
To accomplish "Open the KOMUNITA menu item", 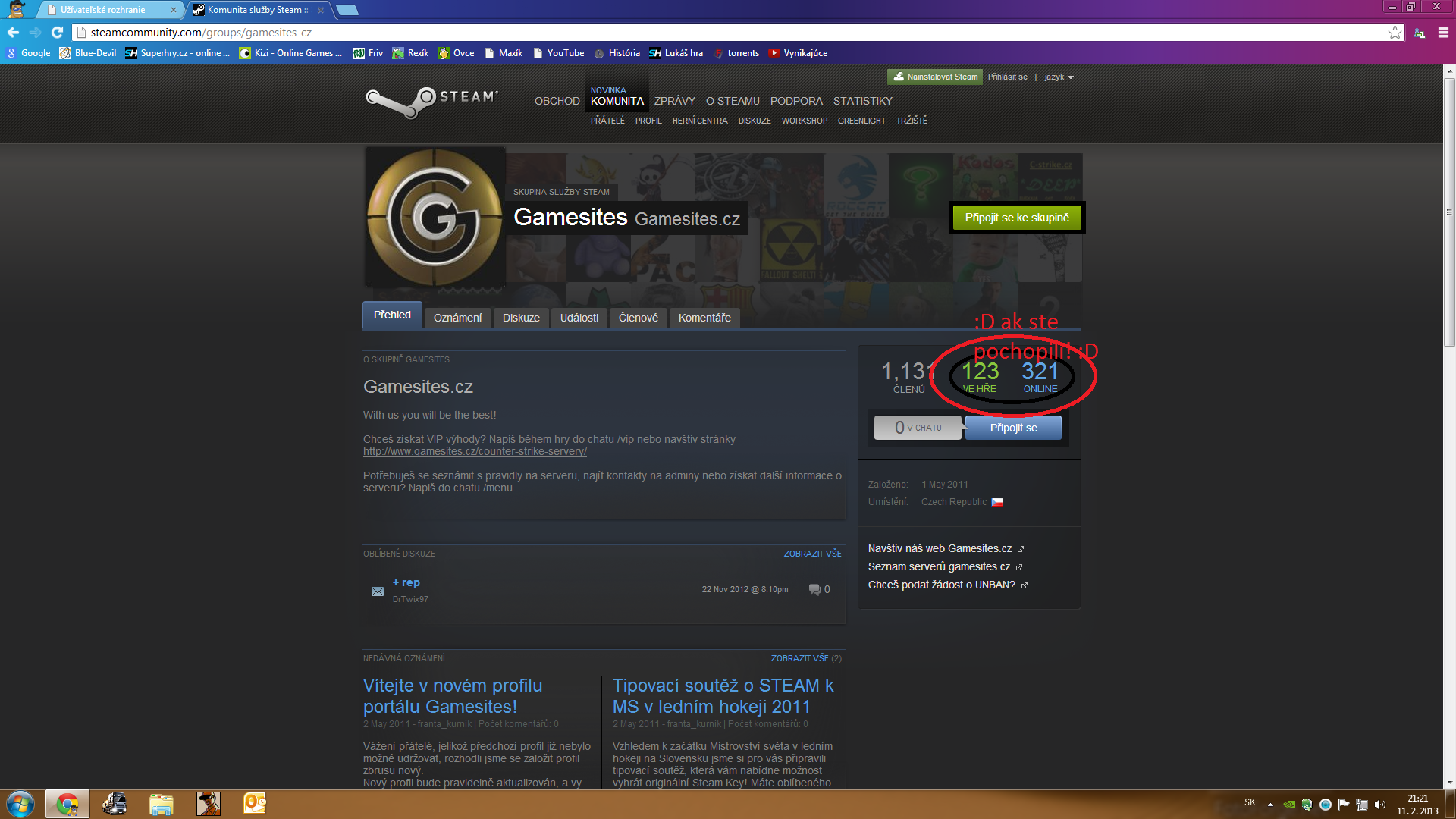I will (x=617, y=101).
